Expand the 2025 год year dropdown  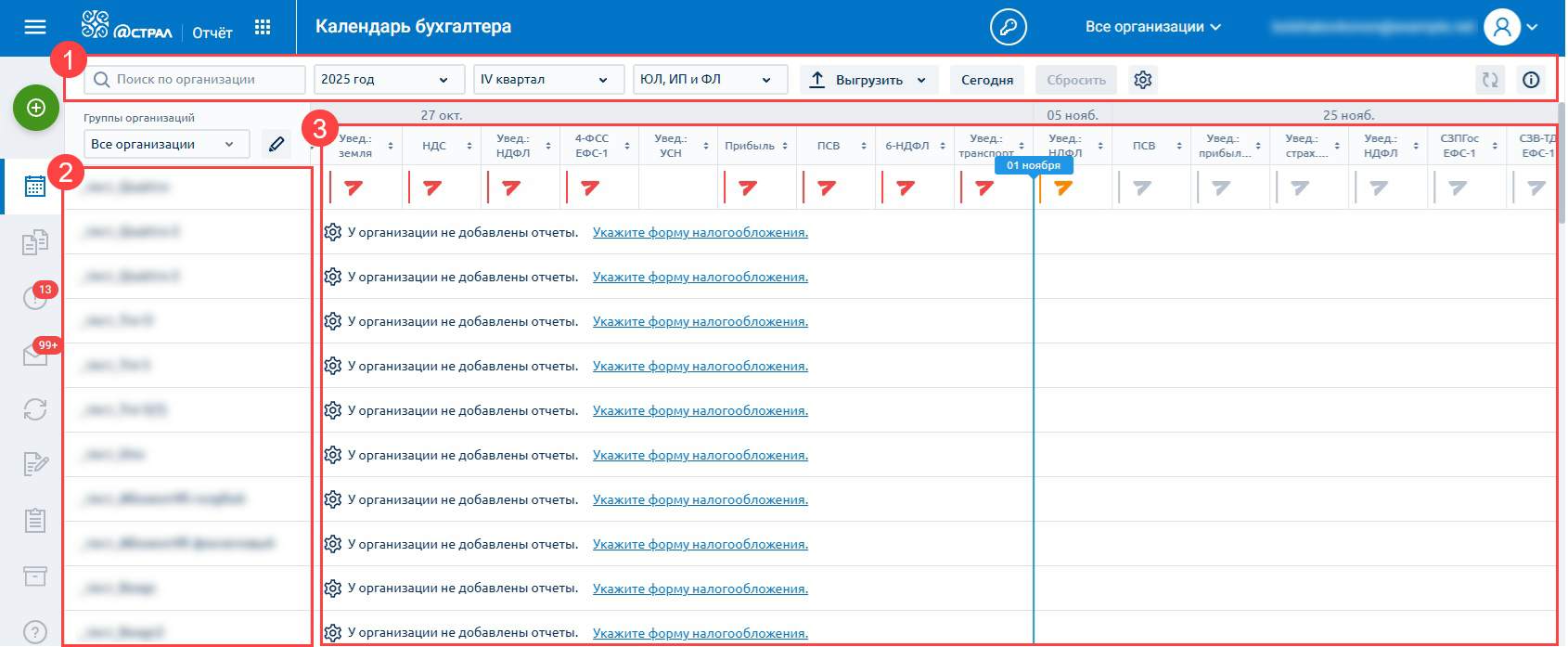(384, 80)
